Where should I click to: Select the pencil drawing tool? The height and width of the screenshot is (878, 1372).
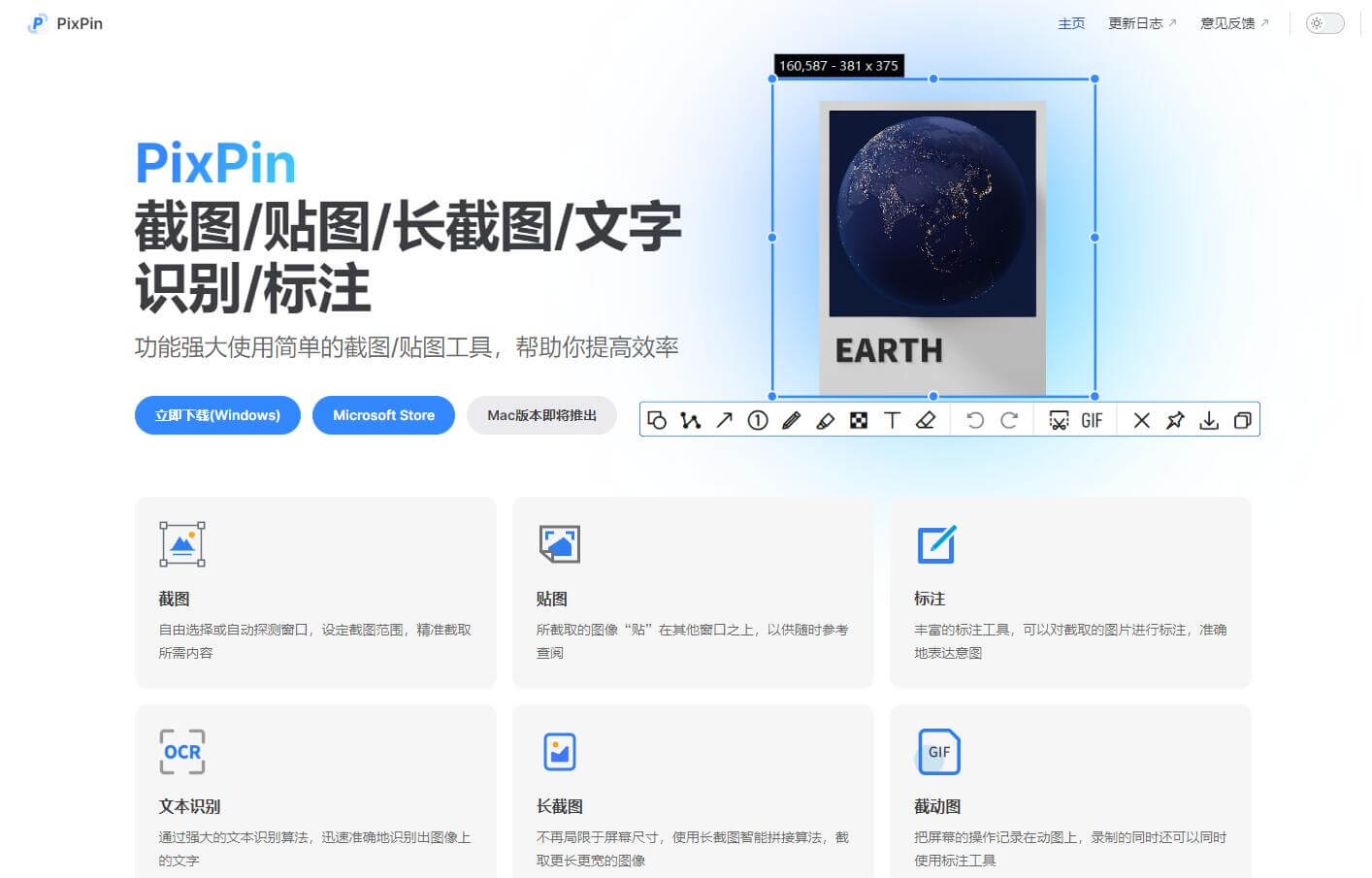click(x=791, y=419)
